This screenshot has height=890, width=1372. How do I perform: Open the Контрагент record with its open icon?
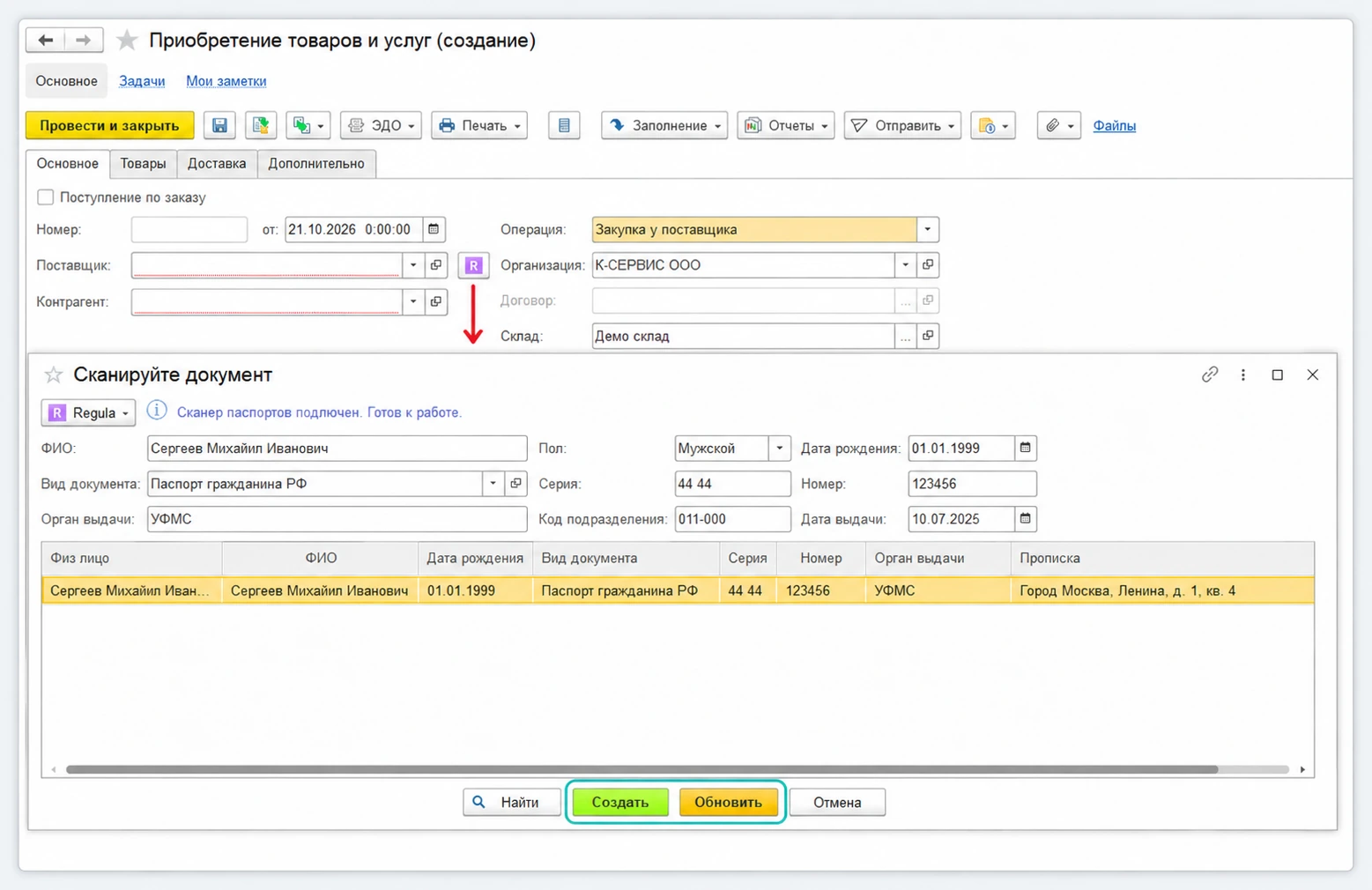[435, 301]
